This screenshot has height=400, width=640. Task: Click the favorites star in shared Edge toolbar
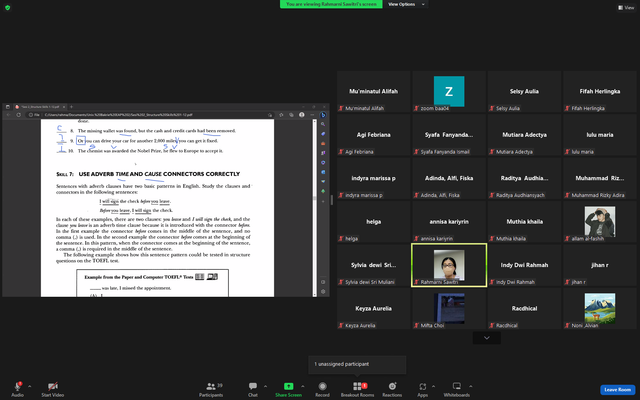(281, 115)
